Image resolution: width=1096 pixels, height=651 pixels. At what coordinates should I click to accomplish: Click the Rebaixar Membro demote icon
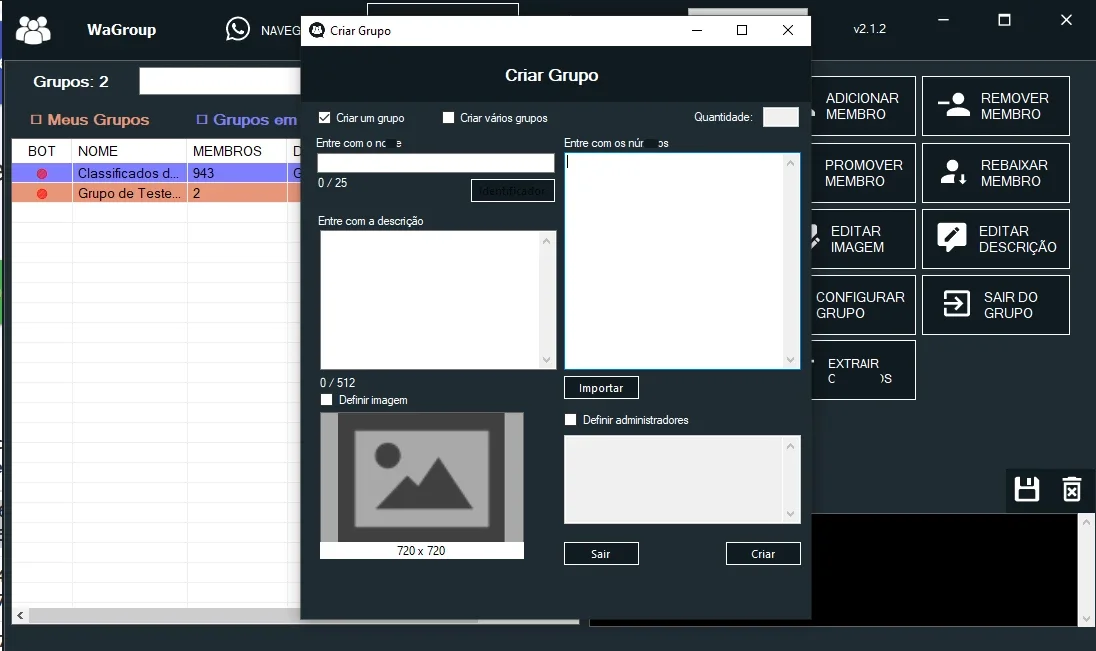tap(953, 172)
